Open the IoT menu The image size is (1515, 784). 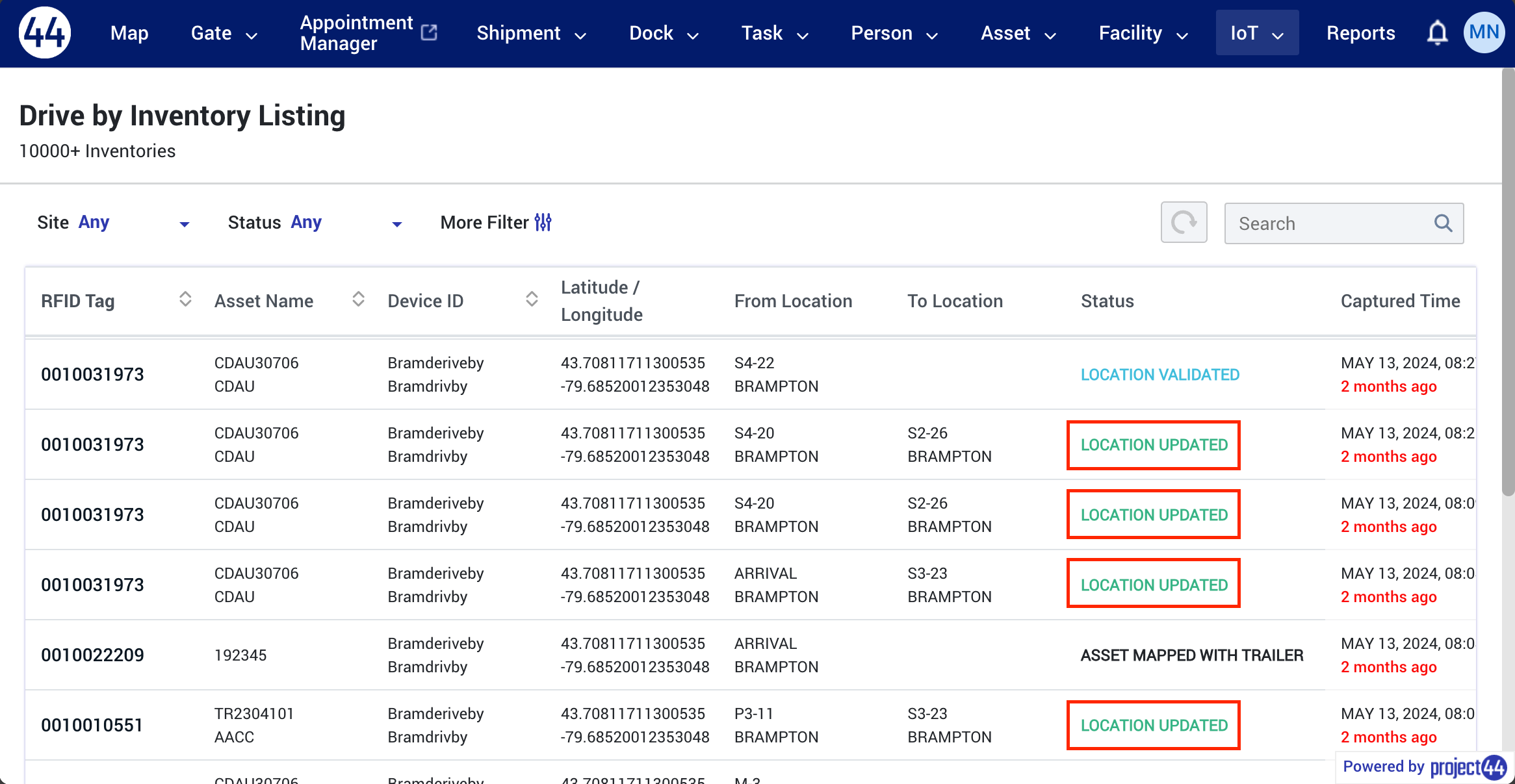coord(1257,32)
